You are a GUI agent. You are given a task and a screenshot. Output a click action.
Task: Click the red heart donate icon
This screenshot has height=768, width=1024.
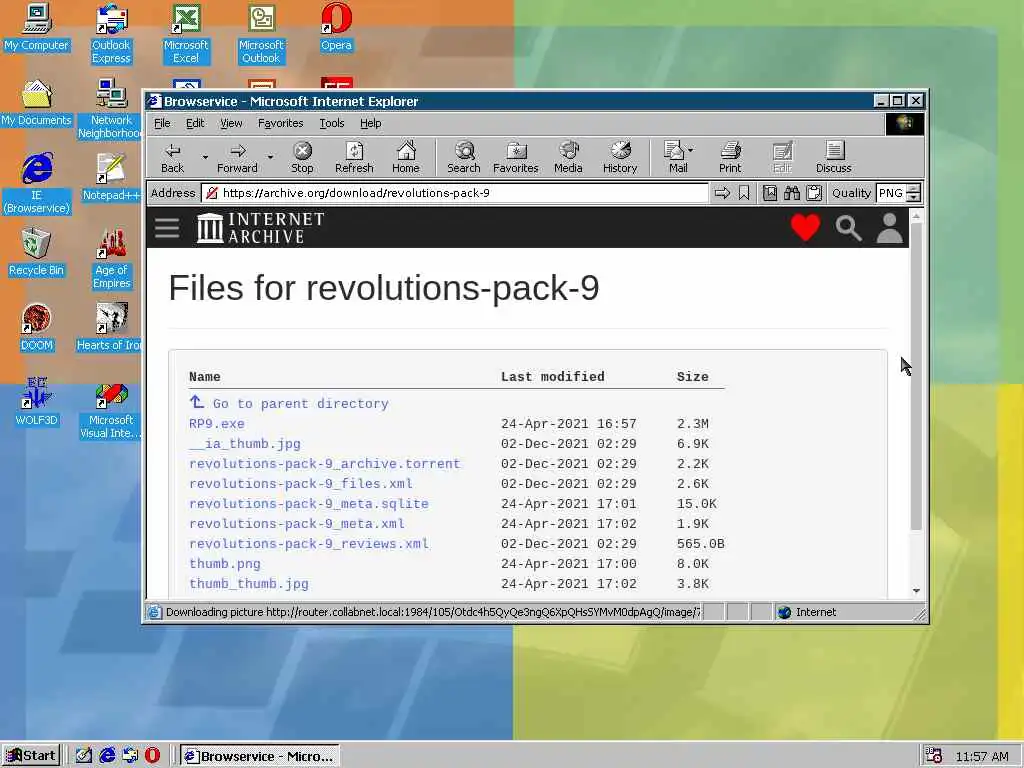tap(805, 227)
